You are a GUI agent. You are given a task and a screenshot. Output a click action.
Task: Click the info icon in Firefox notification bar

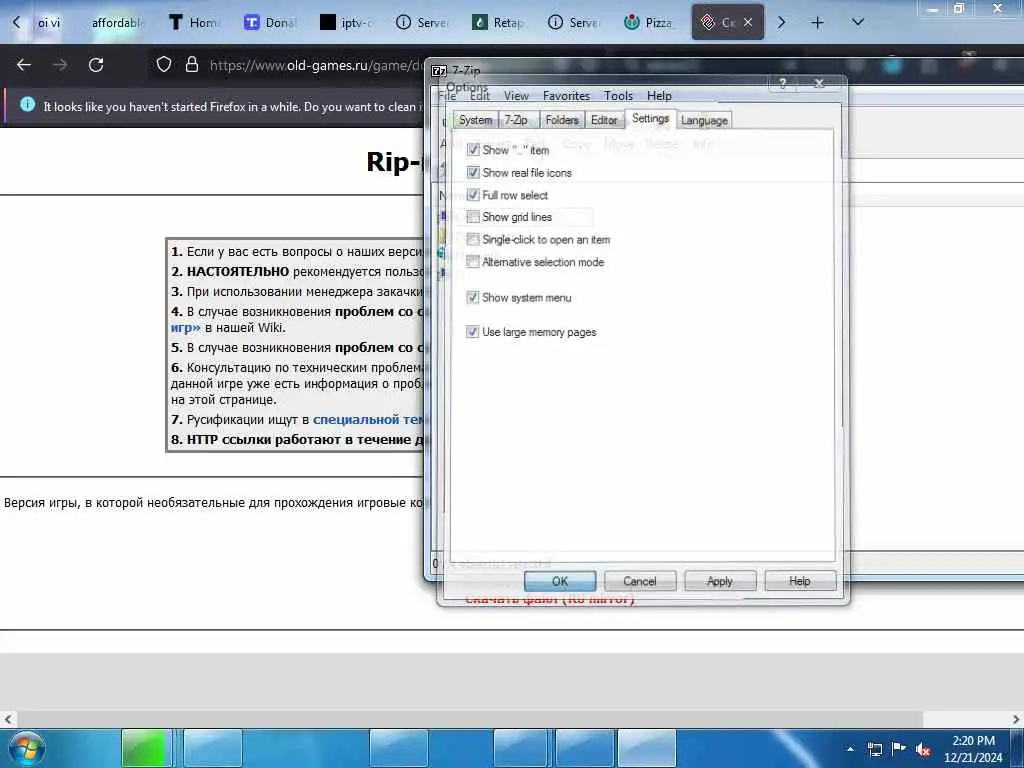tap(27, 104)
